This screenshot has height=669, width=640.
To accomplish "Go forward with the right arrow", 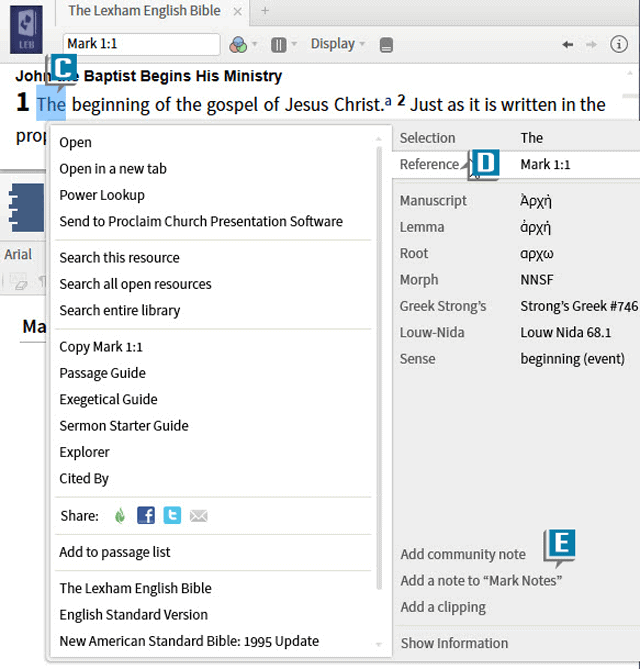I will tap(591, 44).
